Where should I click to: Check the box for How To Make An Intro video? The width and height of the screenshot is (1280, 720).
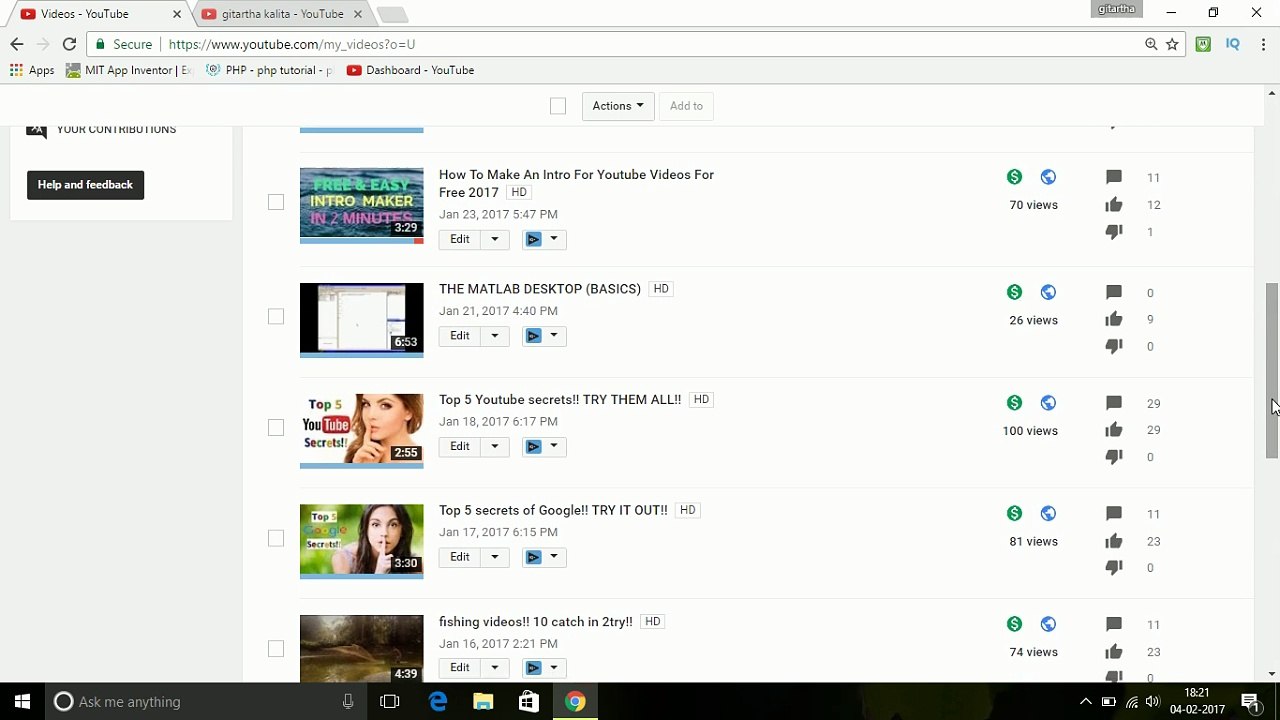pos(276,202)
